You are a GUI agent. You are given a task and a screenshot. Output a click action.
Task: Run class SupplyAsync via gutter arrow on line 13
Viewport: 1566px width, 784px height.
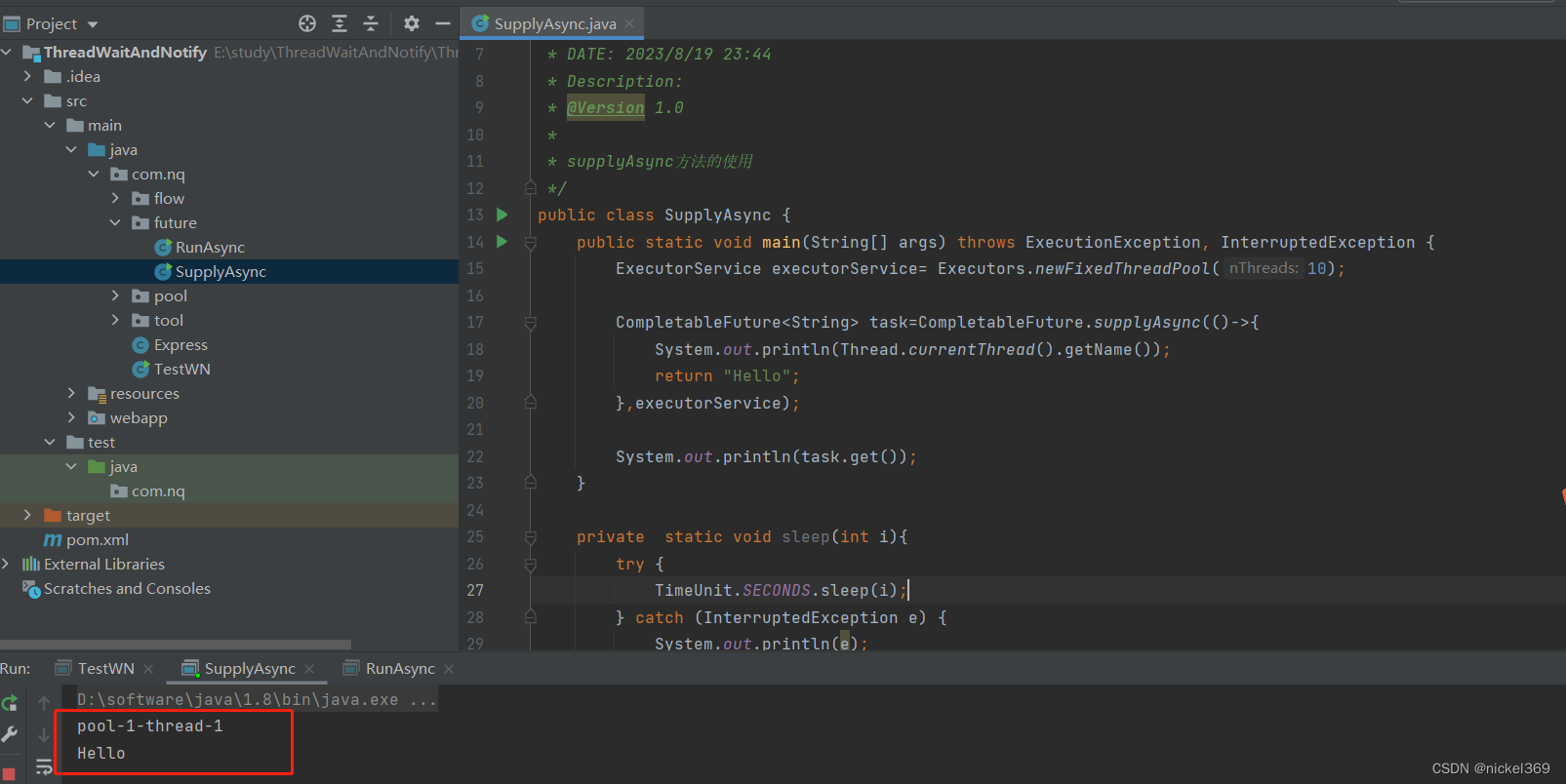502,215
